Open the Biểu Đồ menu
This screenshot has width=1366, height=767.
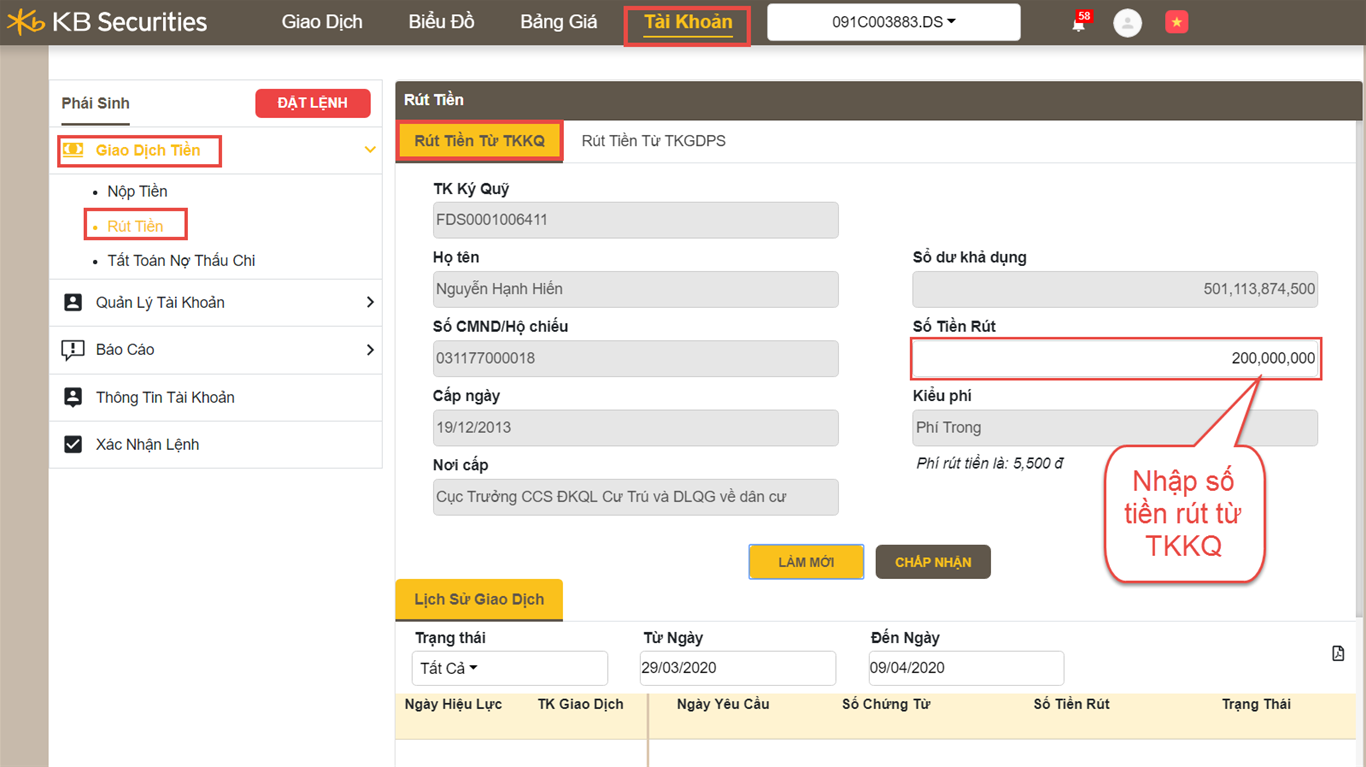click(442, 22)
